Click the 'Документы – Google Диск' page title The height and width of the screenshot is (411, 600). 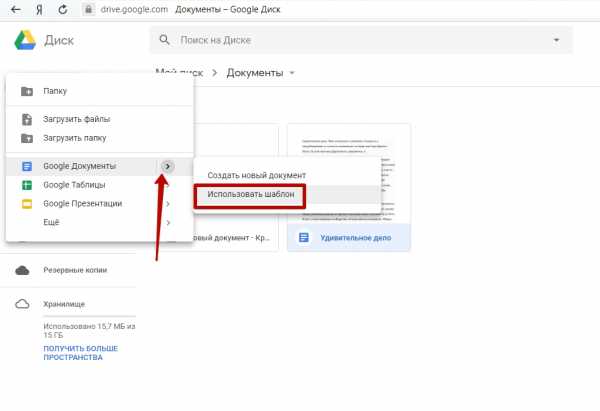point(228,10)
